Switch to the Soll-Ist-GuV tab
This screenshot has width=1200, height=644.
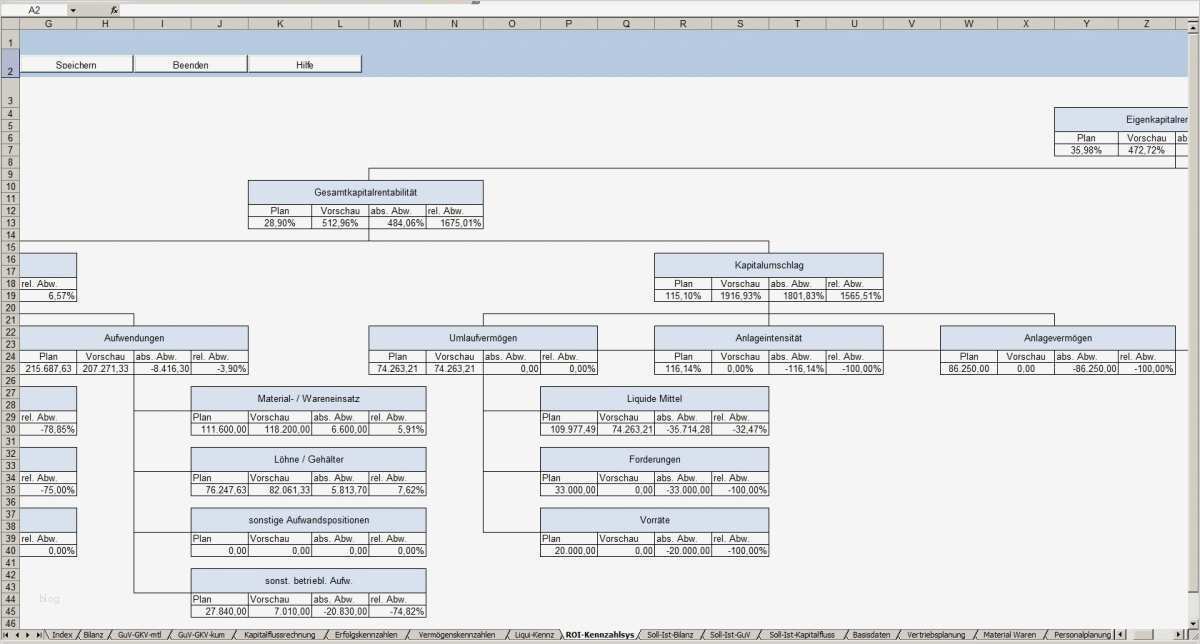(x=731, y=633)
